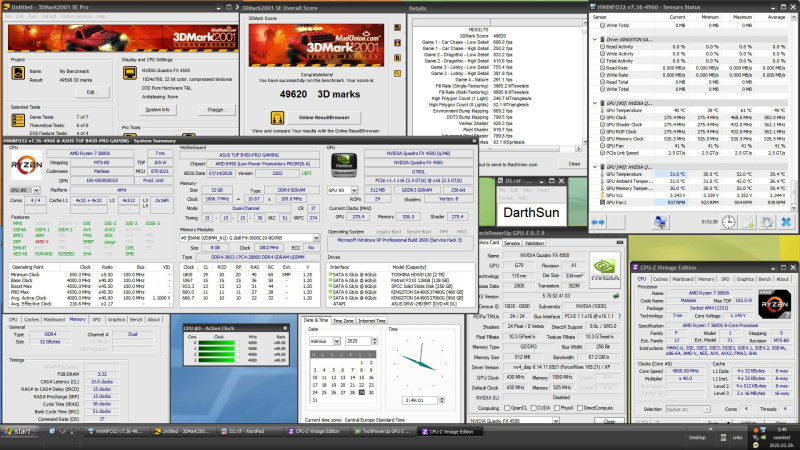The image size is (800, 450).
Task: Click the camera screenshot icon in GPU-Z tab bar
Action: 619,243
